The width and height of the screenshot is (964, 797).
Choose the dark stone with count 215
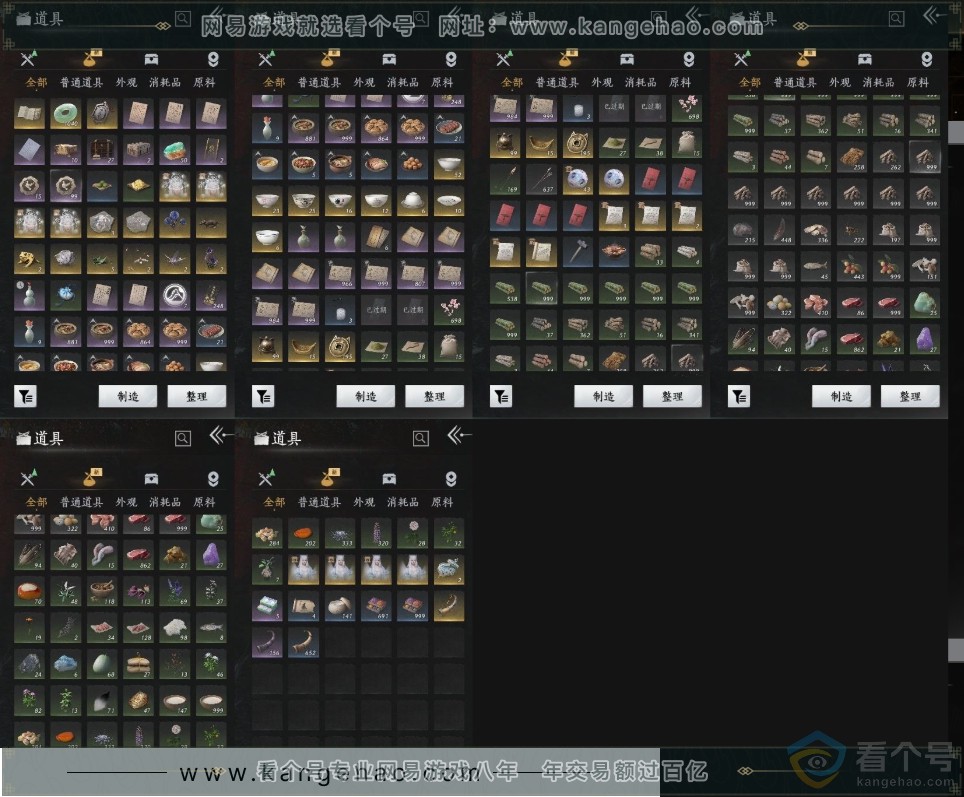point(743,230)
